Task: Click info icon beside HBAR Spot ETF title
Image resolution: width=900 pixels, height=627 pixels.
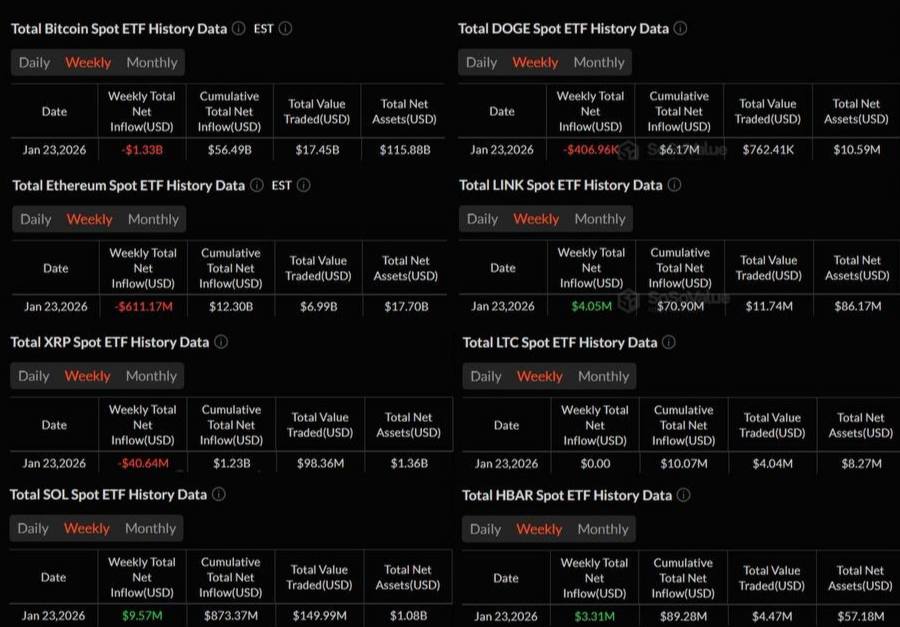Action: tap(683, 495)
